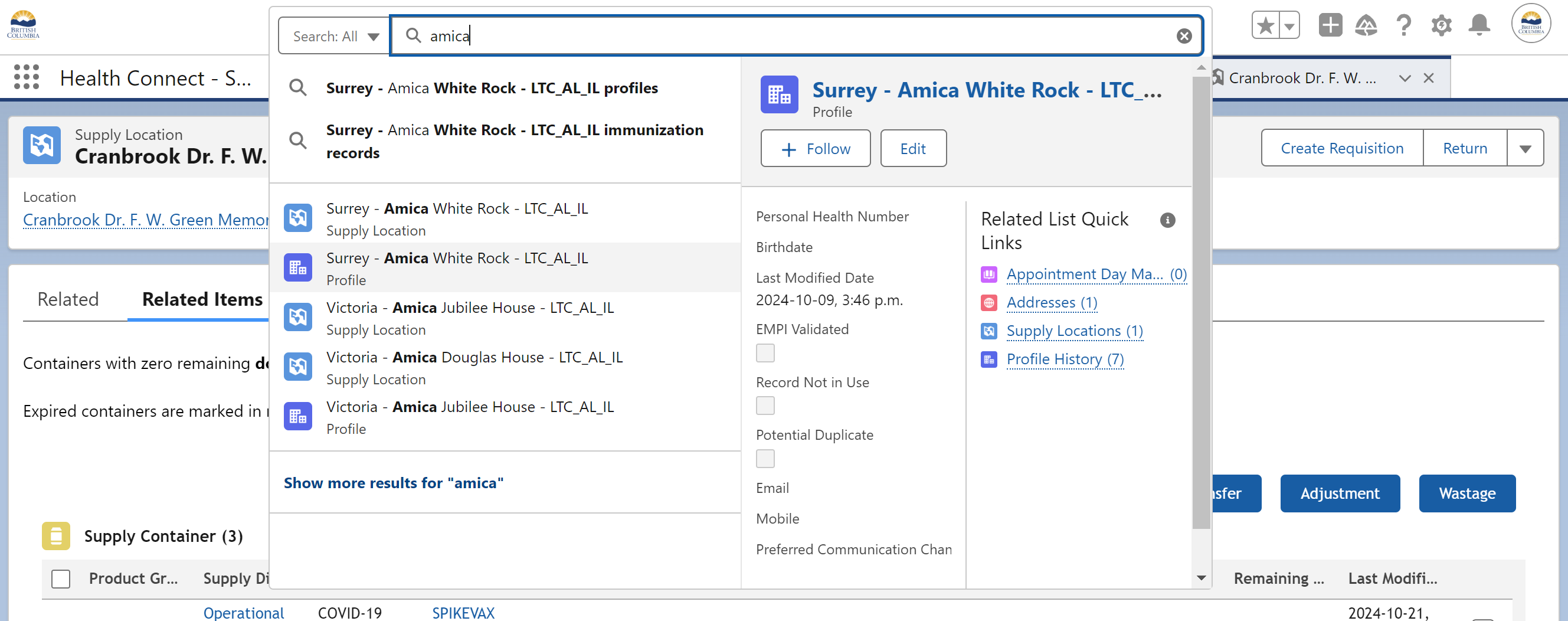This screenshot has height=621, width=1568.
Task: Open the Setup gear icon
Action: click(x=1441, y=25)
